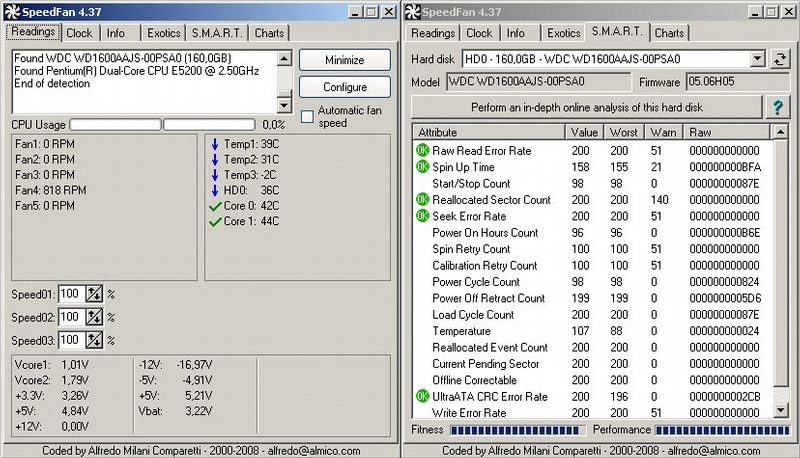Perform an in-depth online analysis of this hard disk
The width and height of the screenshot is (800, 458).
tap(587, 107)
